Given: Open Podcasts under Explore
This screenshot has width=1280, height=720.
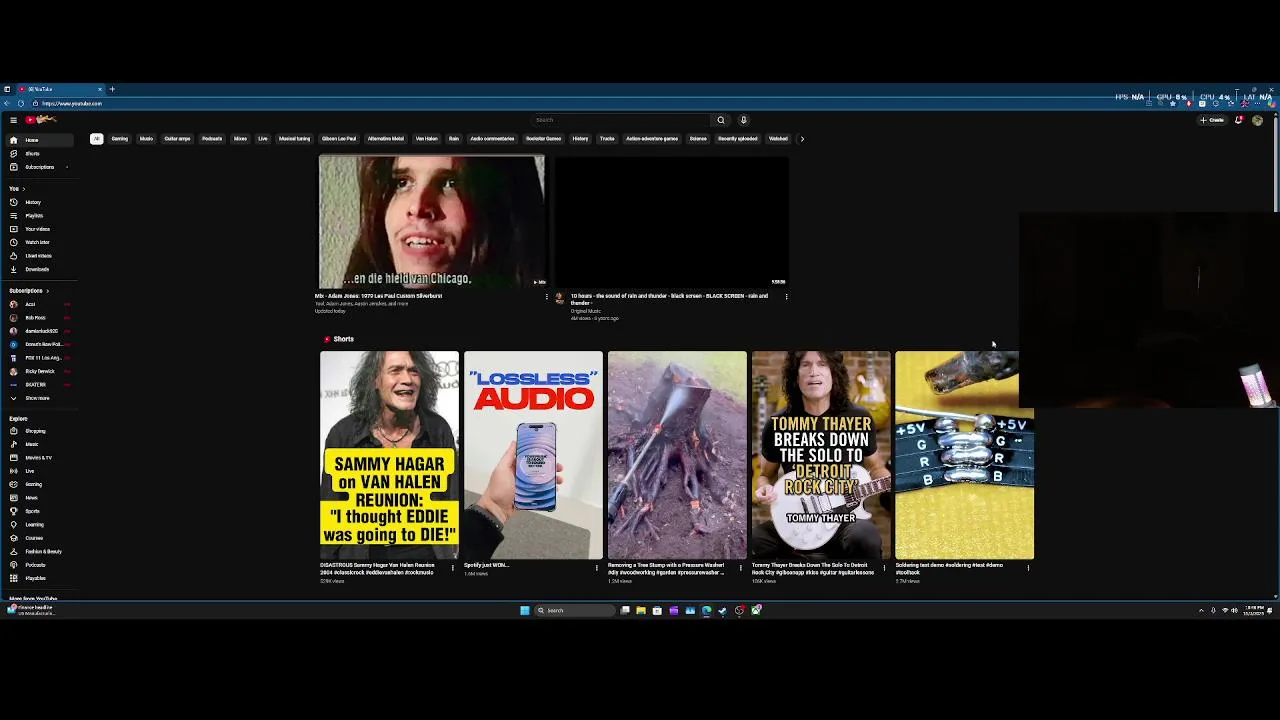Looking at the screenshot, I should 40,565.
